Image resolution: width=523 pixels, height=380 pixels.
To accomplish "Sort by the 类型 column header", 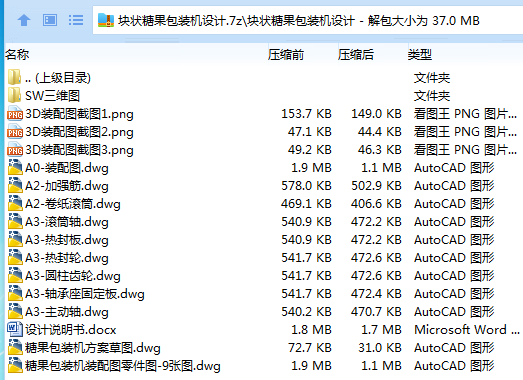I will tap(420, 54).
